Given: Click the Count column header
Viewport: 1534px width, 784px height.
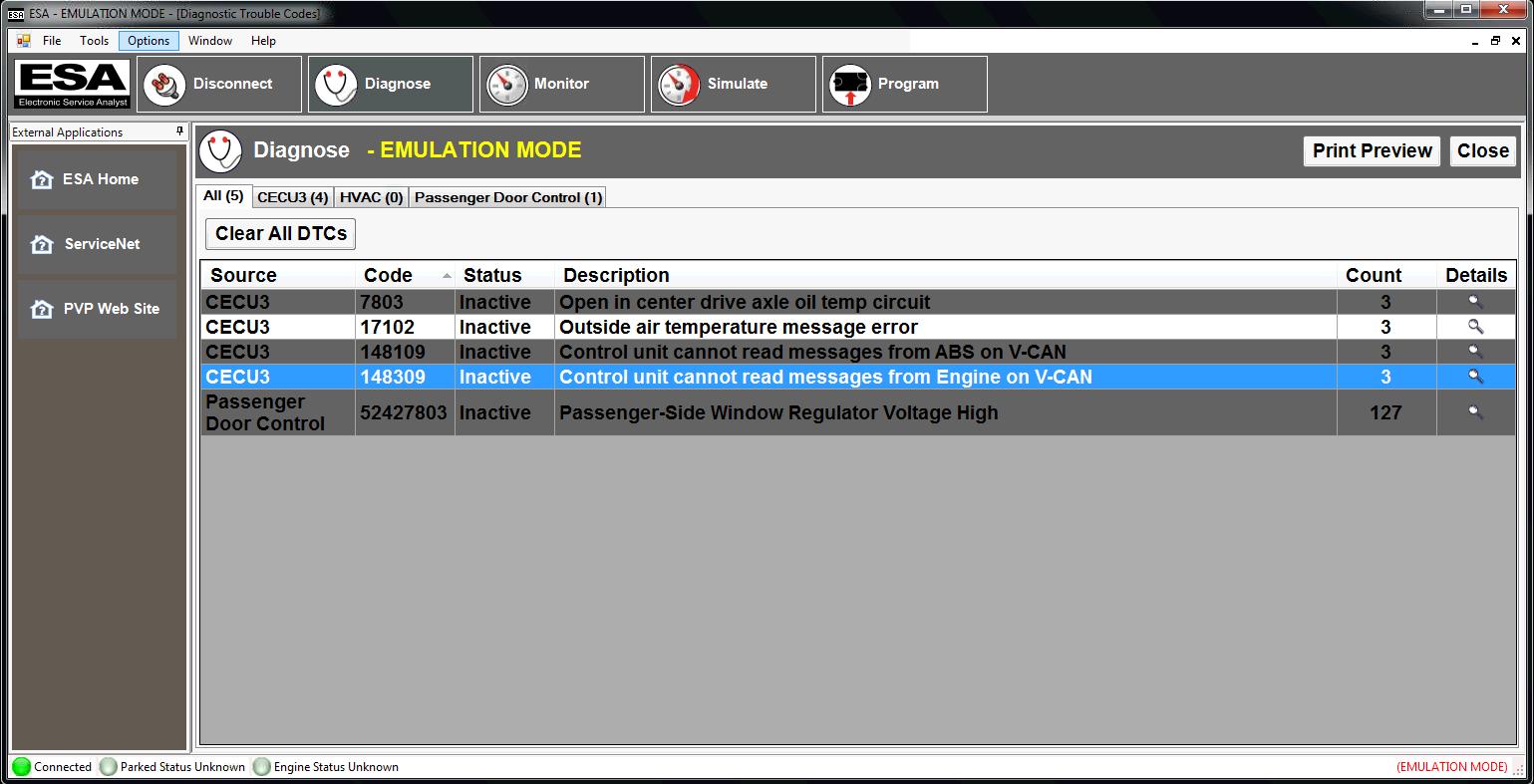Looking at the screenshot, I should pyautogui.click(x=1386, y=276).
